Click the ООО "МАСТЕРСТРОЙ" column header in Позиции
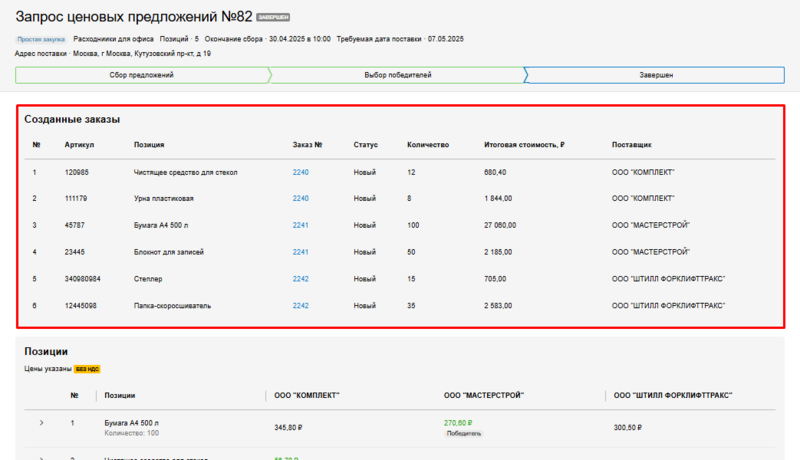 pyautogui.click(x=484, y=396)
